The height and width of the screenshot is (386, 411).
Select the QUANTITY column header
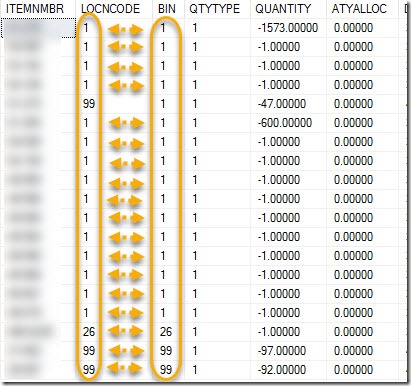click(283, 9)
